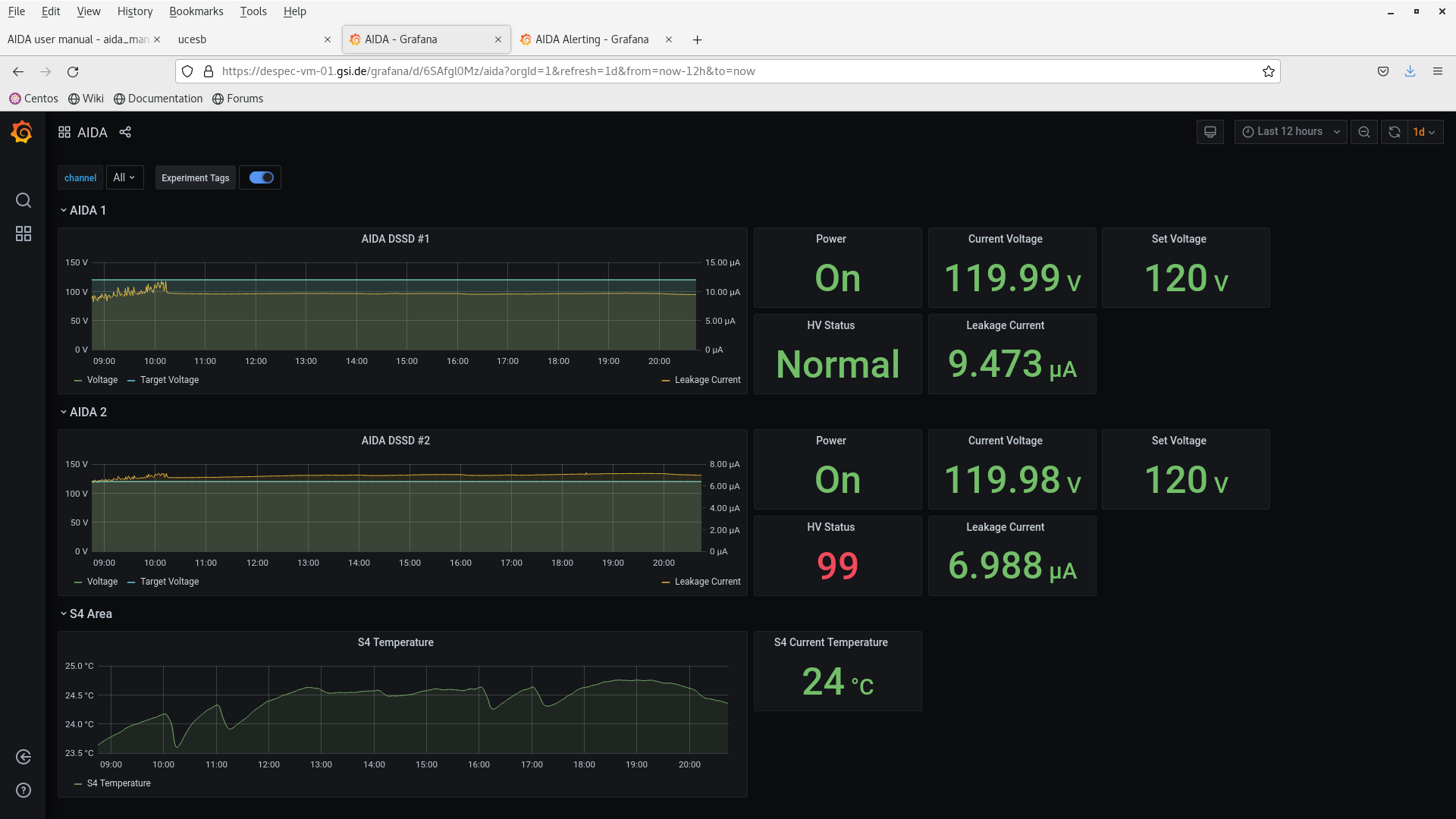
Task: Click the S4 Current Temperature panel title
Action: click(830, 642)
